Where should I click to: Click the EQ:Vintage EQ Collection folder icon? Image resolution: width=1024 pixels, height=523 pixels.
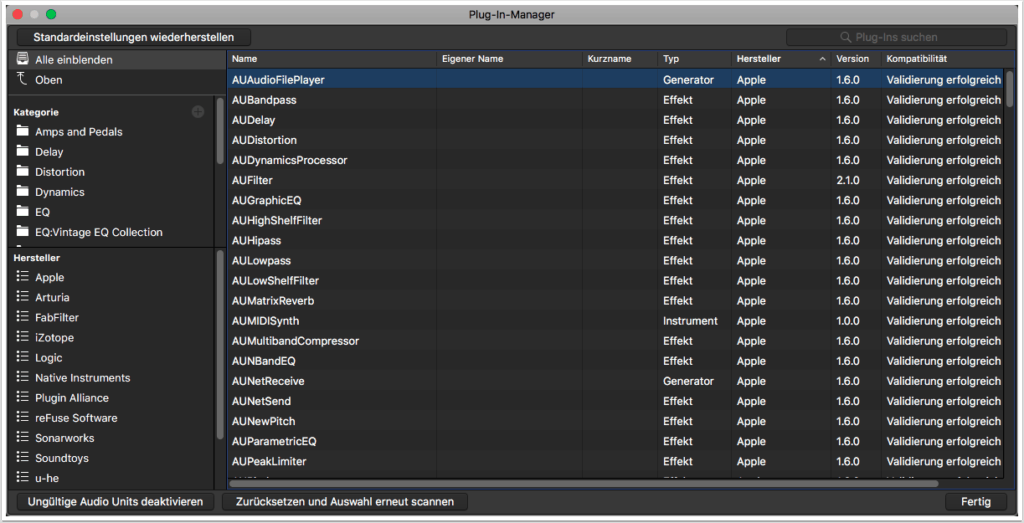[24, 232]
